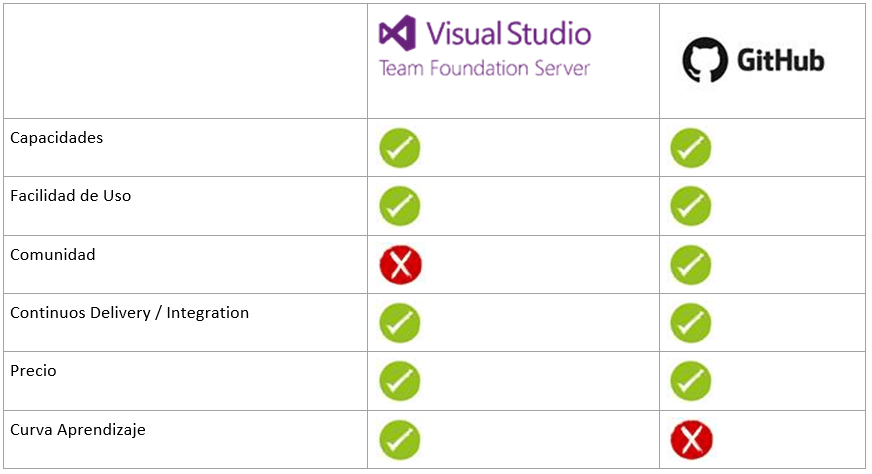
Task: Click Visual Studio's red X for Comunidad
Action: [x=400, y=265]
